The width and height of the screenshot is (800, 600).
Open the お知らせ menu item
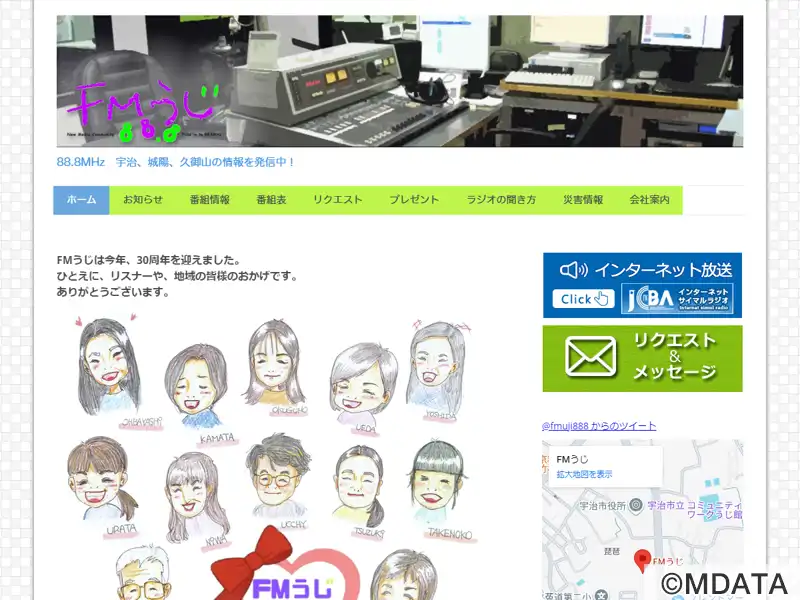coord(143,200)
